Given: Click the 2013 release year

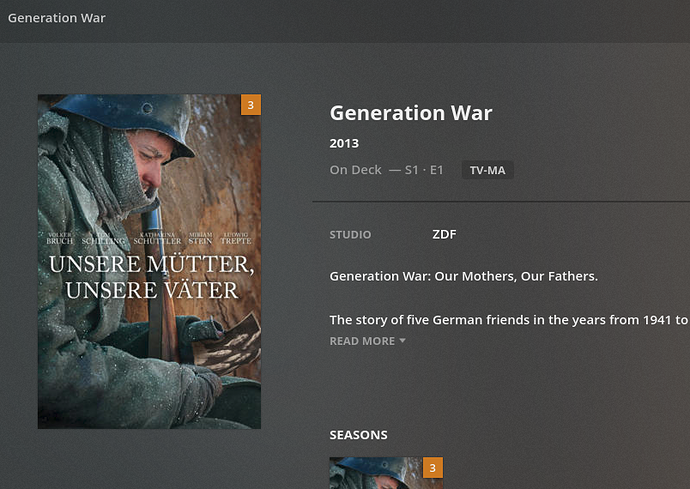Looking at the screenshot, I should point(344,143).
